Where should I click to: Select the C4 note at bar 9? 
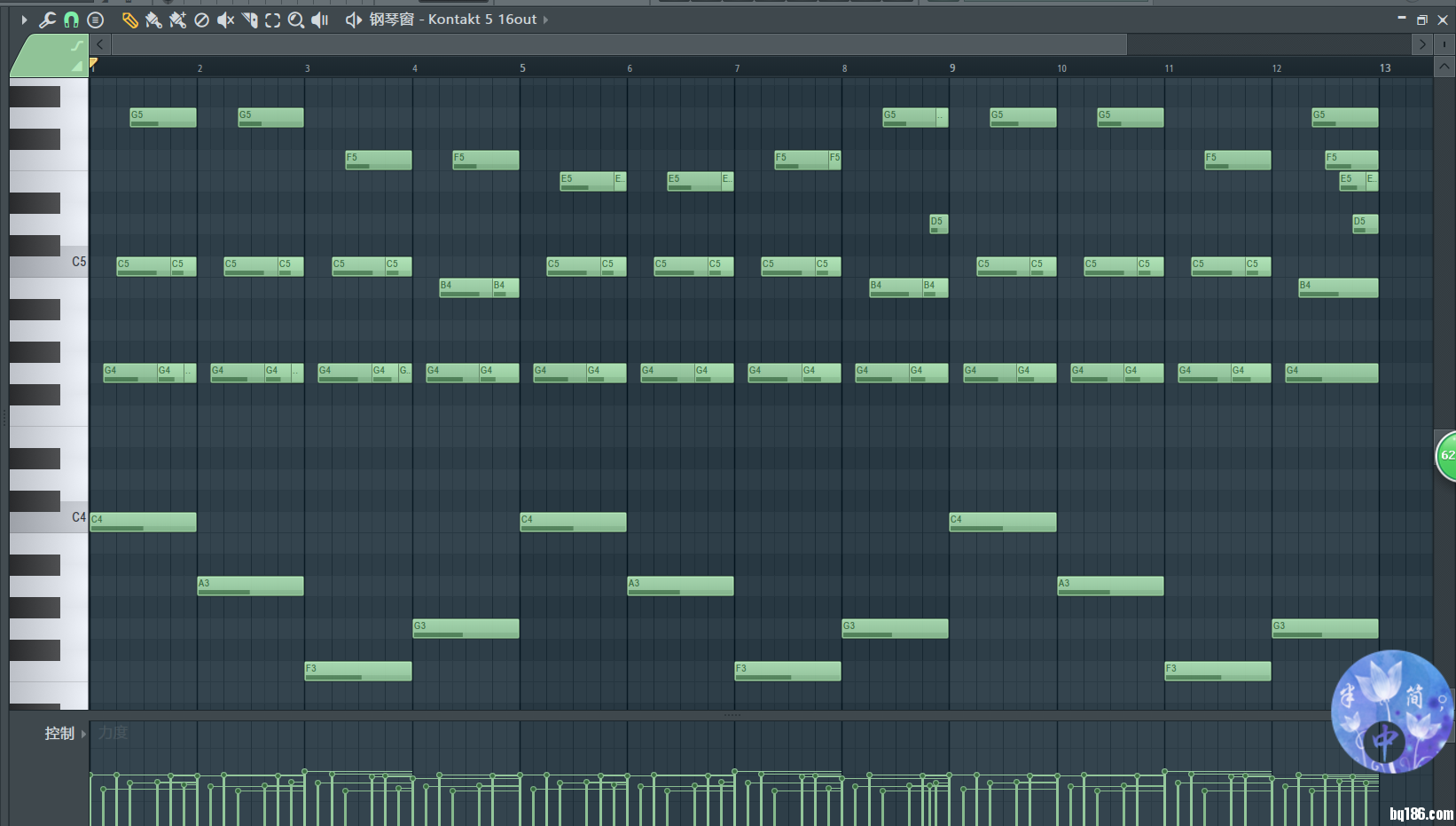coord(1003,523)
